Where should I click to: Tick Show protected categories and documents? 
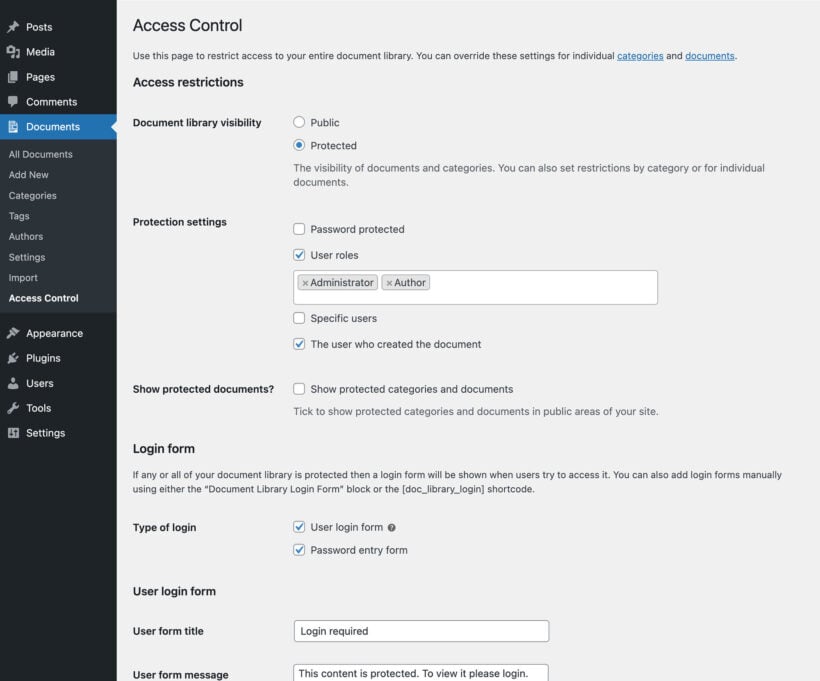(298, 389)
